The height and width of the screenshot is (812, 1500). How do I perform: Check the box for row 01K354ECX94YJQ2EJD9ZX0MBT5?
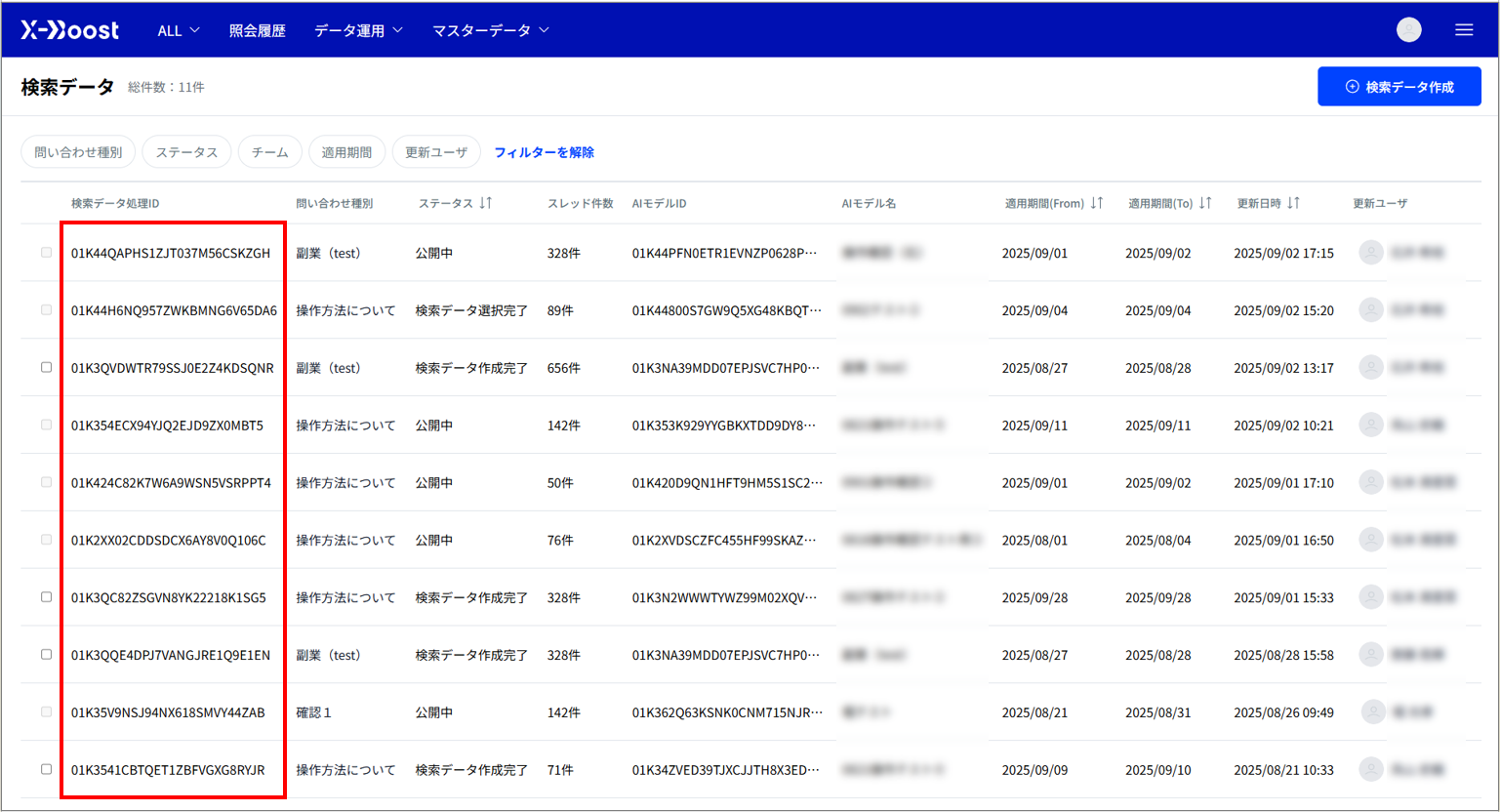pyautogui.click(x=46, y=426)
